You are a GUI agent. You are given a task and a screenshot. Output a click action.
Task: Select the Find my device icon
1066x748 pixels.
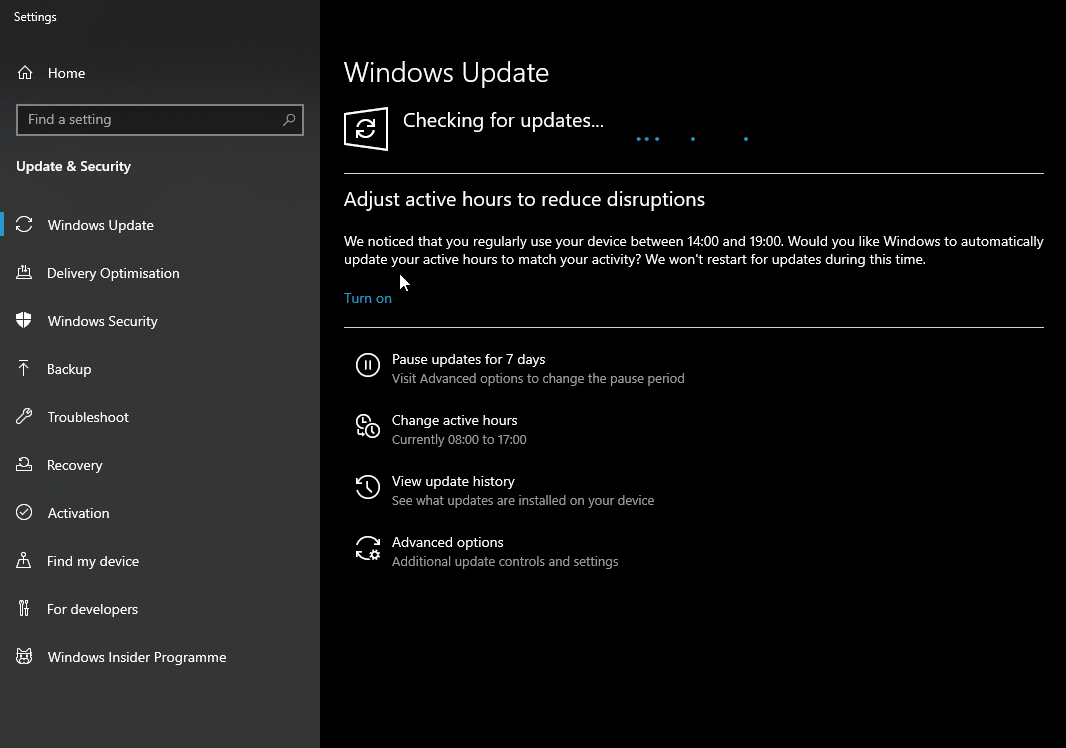click(24, 560)
